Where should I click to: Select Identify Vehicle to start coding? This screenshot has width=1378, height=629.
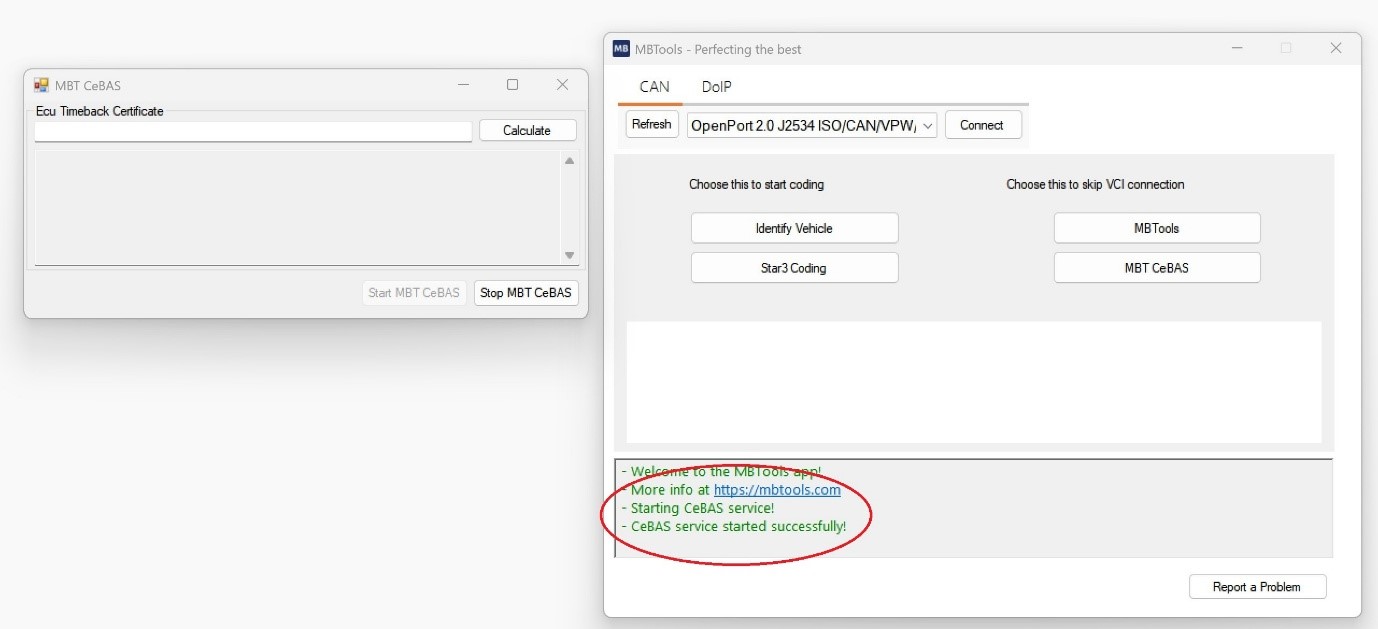794,228
